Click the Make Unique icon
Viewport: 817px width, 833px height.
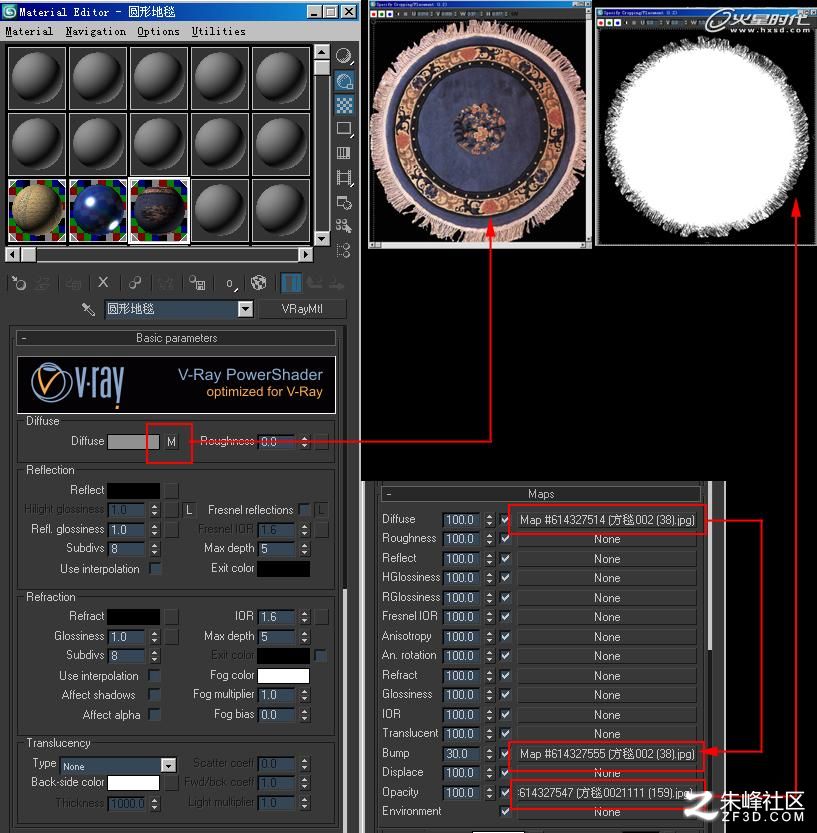tap(135, 283)
